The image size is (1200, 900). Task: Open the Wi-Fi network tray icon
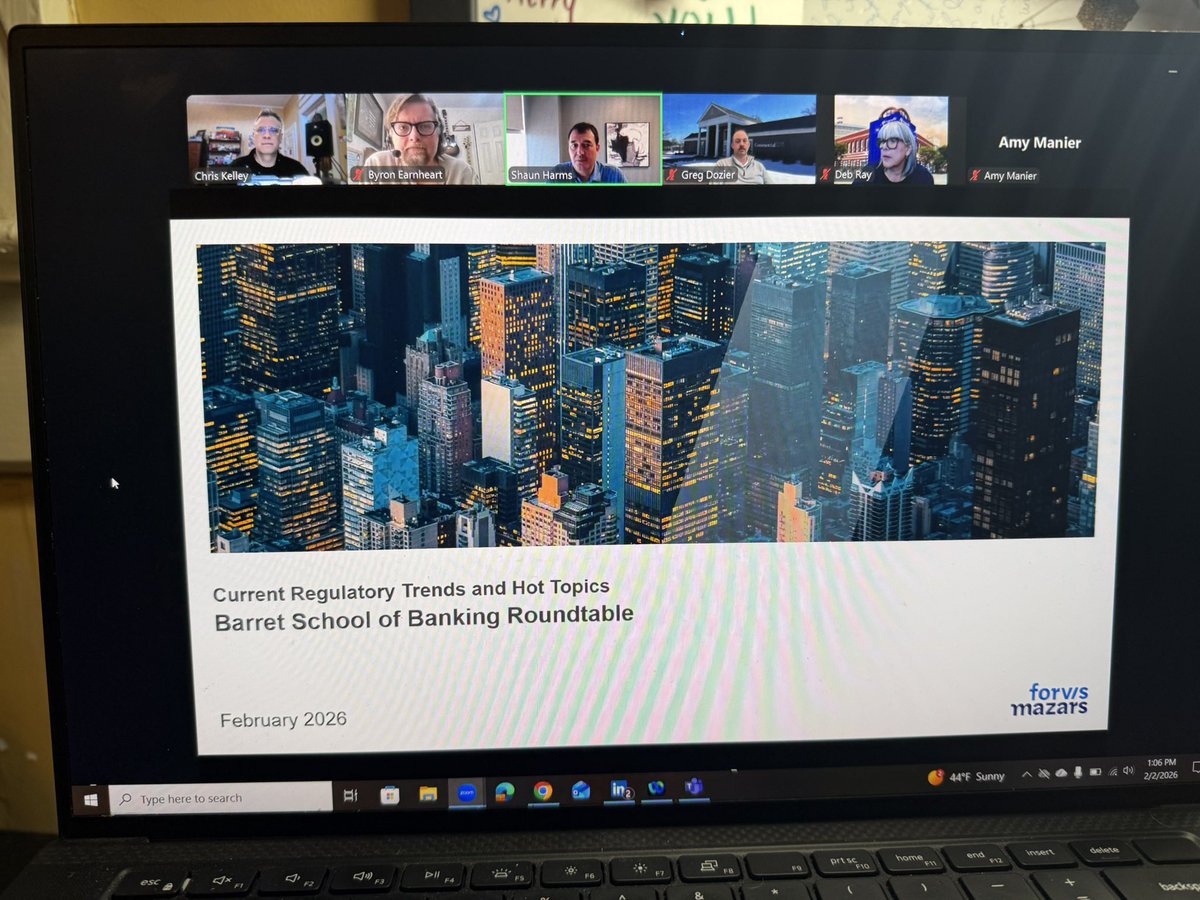coord(1113,771)
